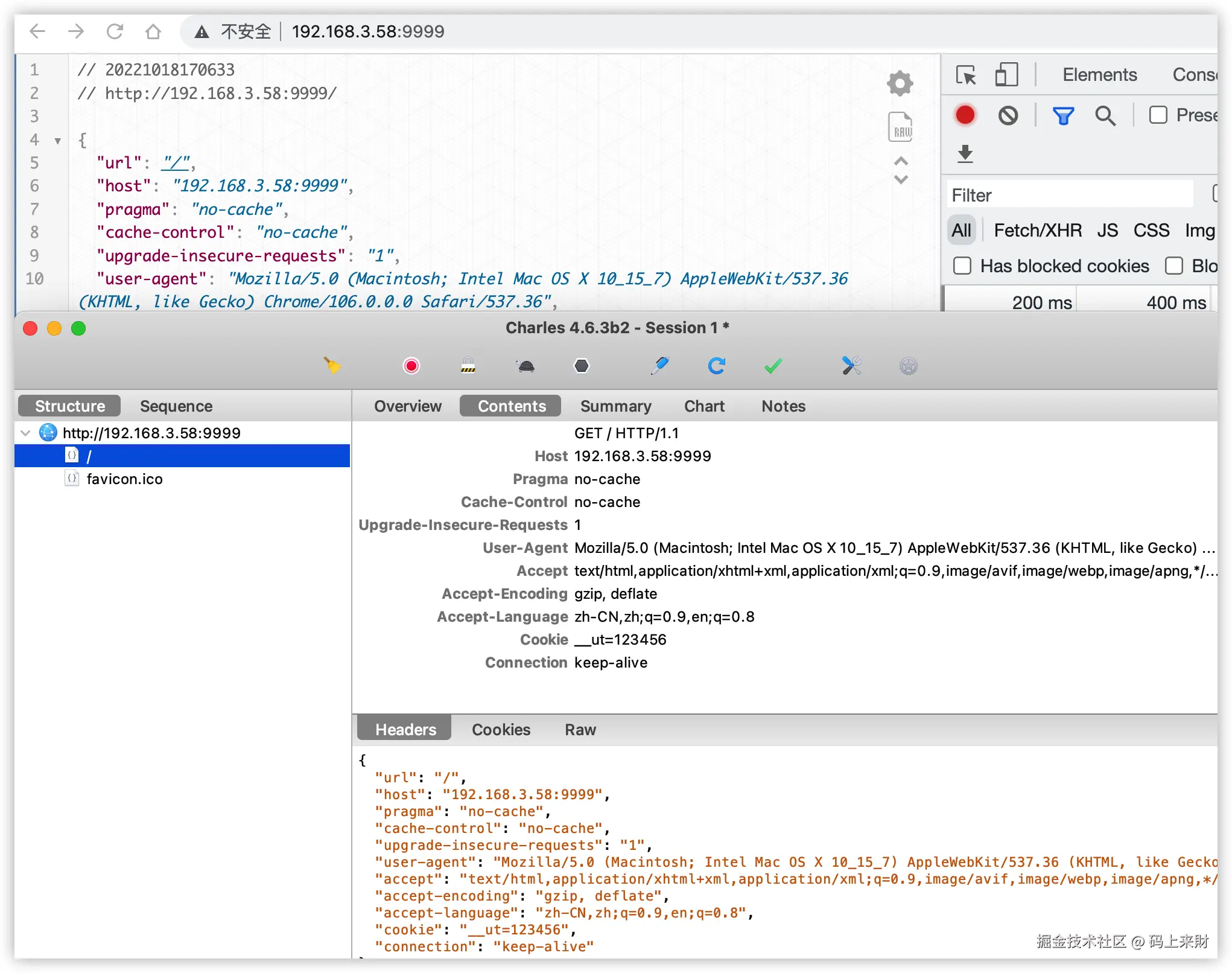Repeat the selected request

click(716, 366)
